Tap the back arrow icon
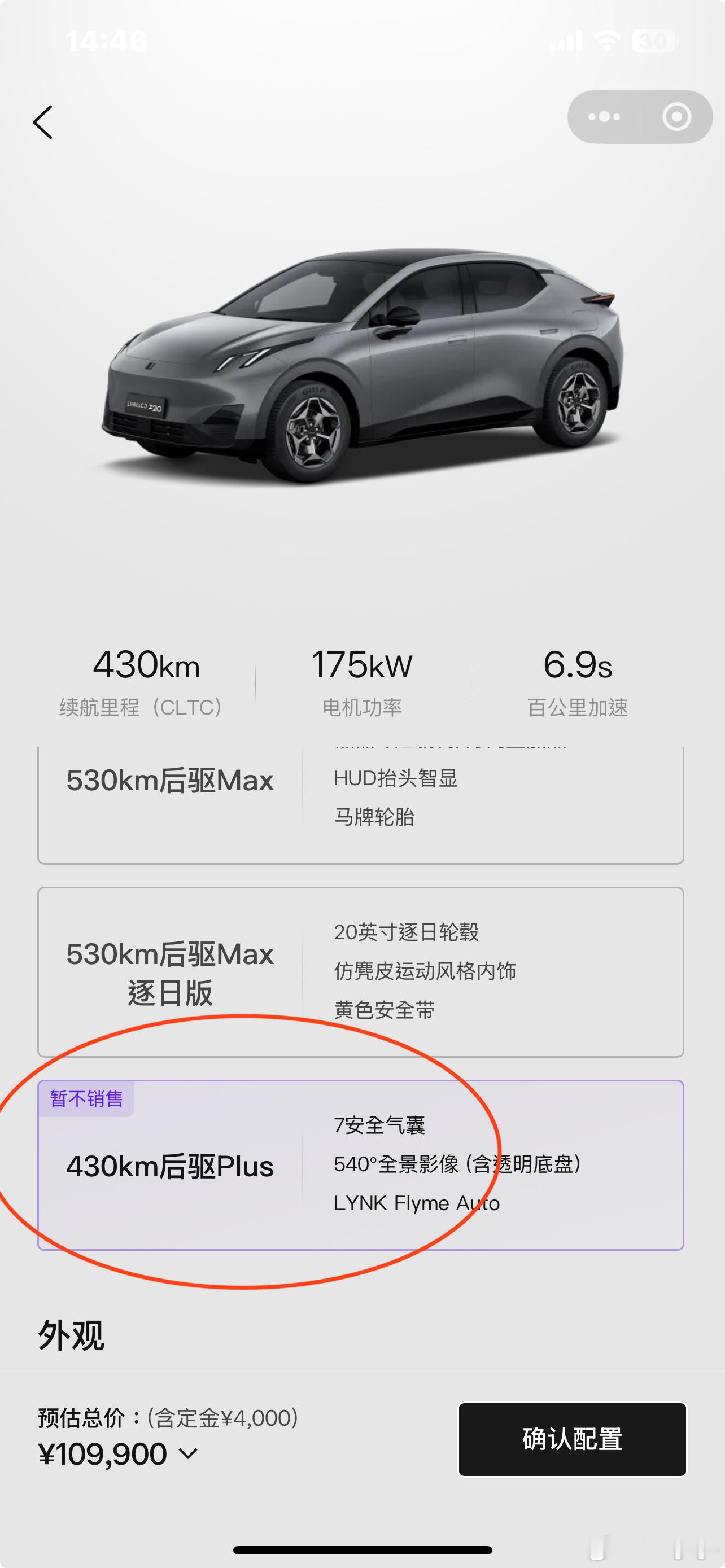This screenshot has width=725, height=1568. click(42, 122)
